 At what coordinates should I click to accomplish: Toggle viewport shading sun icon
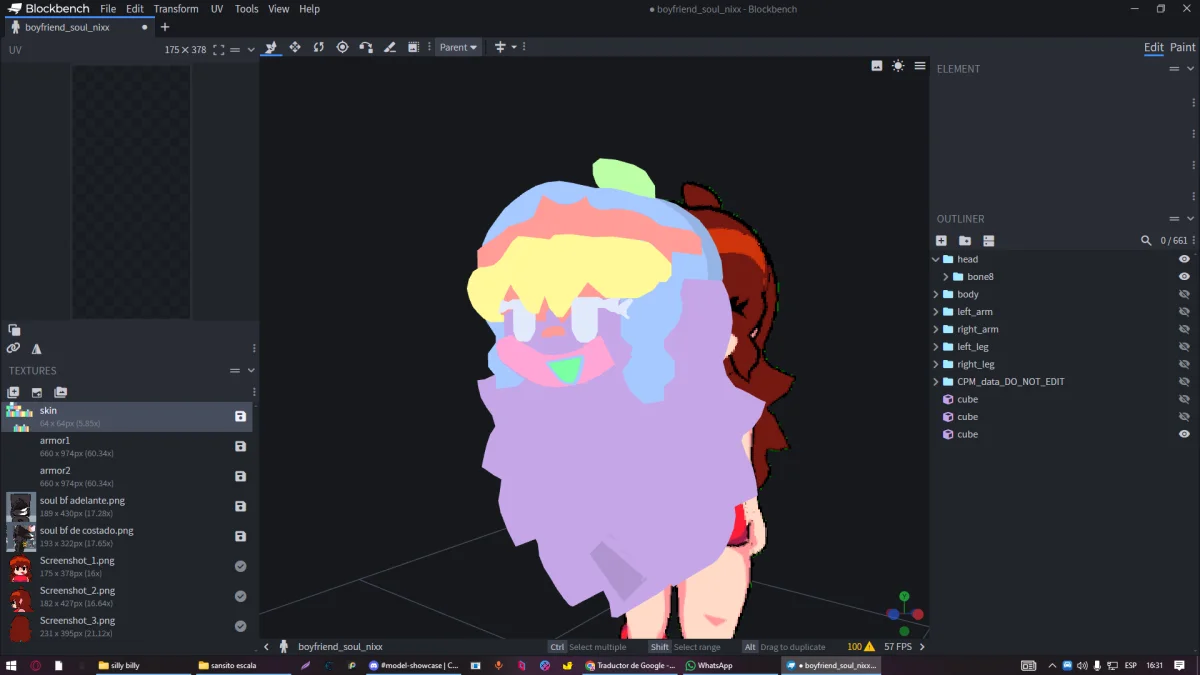coord(898,66)
